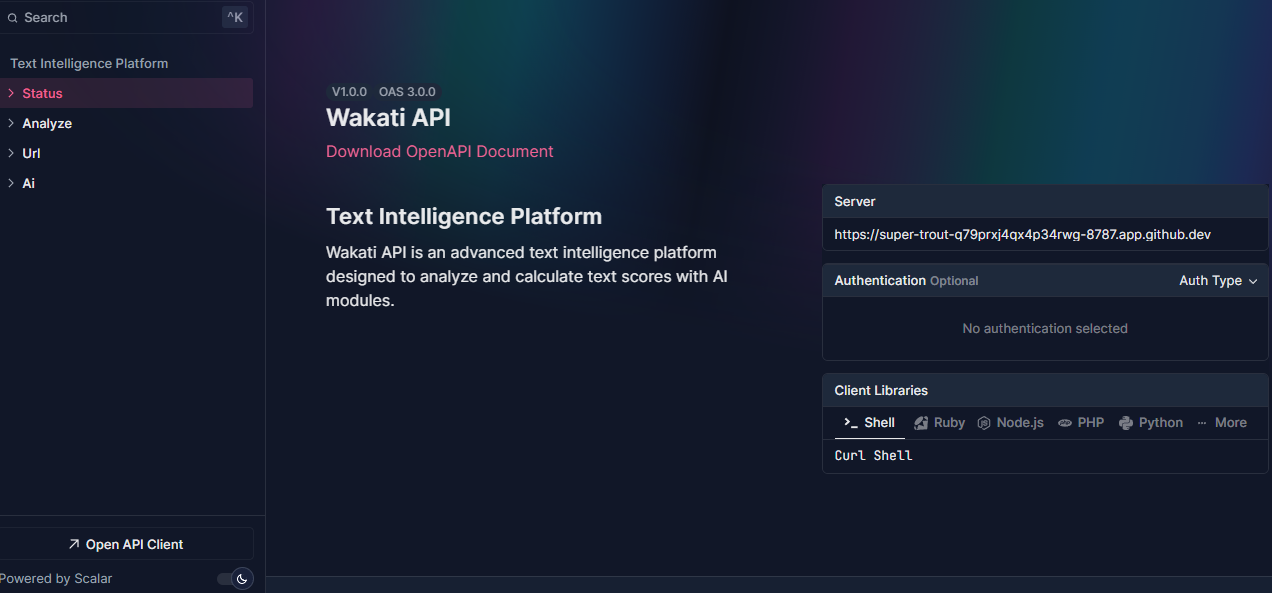
Task: Toggle dark mode switch at bottom left
Action: [x=235, y=578]
